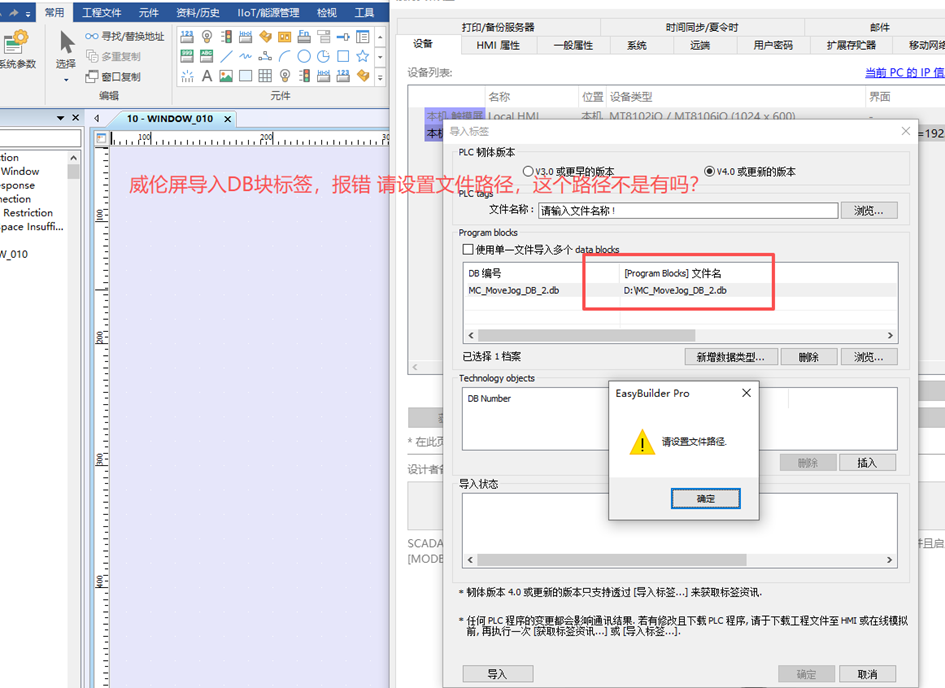
Task: Select V4.0 or newer firmware radio
Action: coord(710,171)
